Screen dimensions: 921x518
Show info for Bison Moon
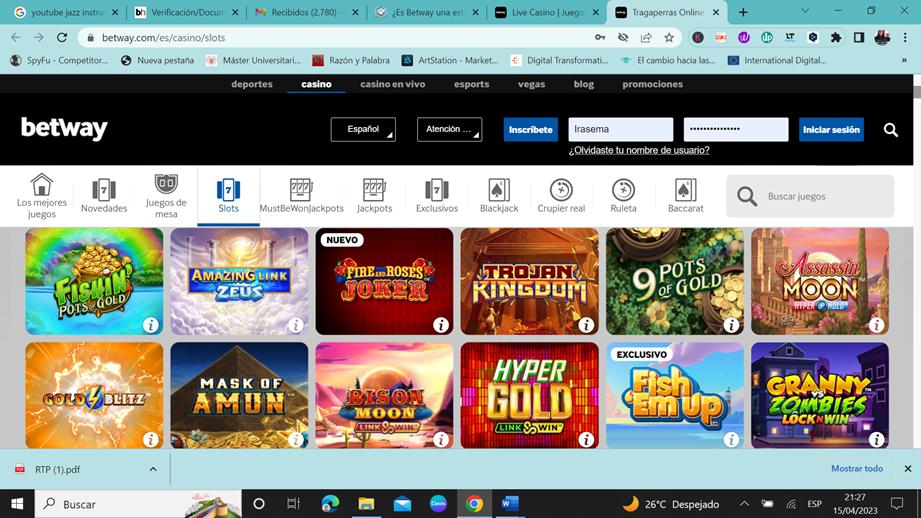point(441,439)
